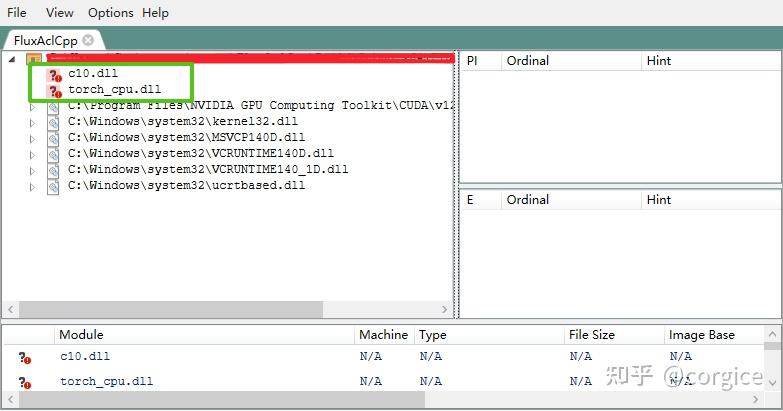The height and width of the screenshot is (411, 783).
Task: Click the module icon beside MSVCP140D.dll
Action: click(53, 139)
